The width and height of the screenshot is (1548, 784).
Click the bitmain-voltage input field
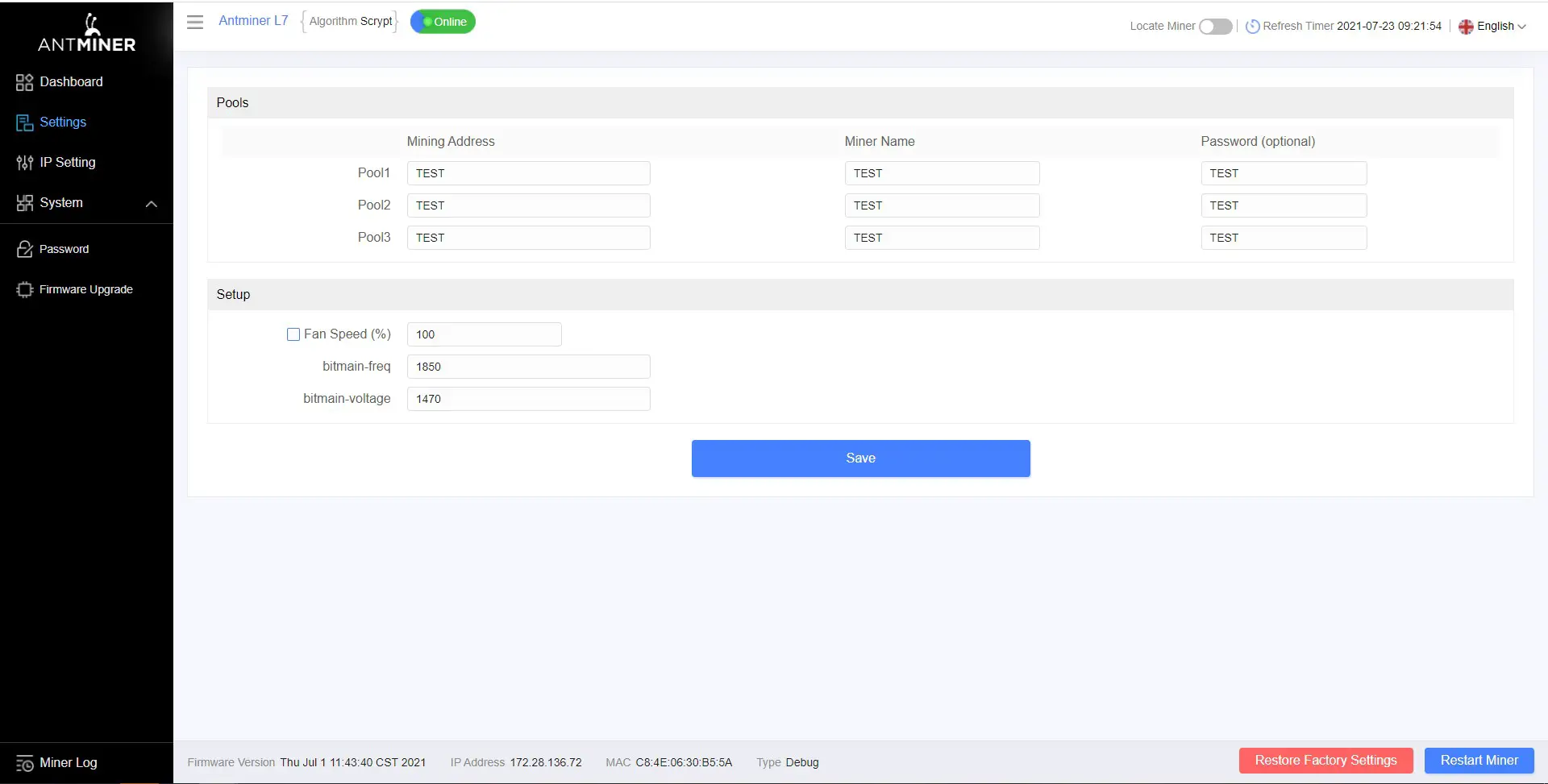click(x=529, y=399)
